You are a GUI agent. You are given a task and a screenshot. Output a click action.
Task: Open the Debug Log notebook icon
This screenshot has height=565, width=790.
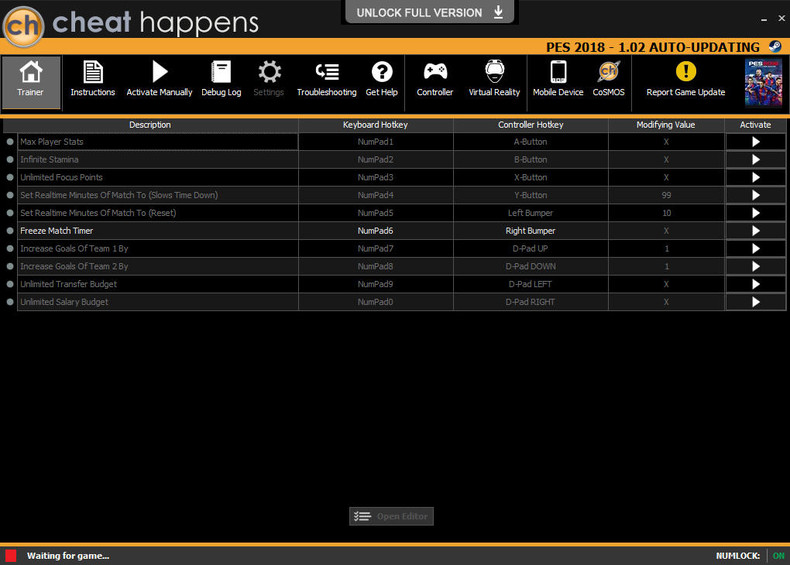(x=221, y=72)
